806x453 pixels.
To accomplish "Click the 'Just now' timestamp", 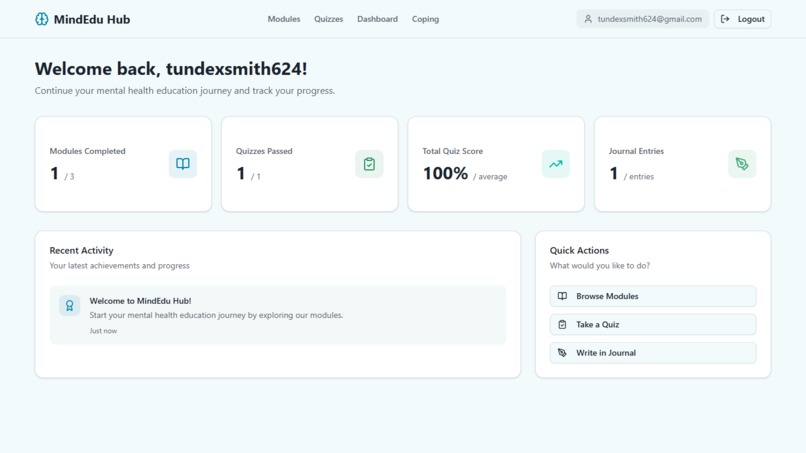I will (103, 331).
